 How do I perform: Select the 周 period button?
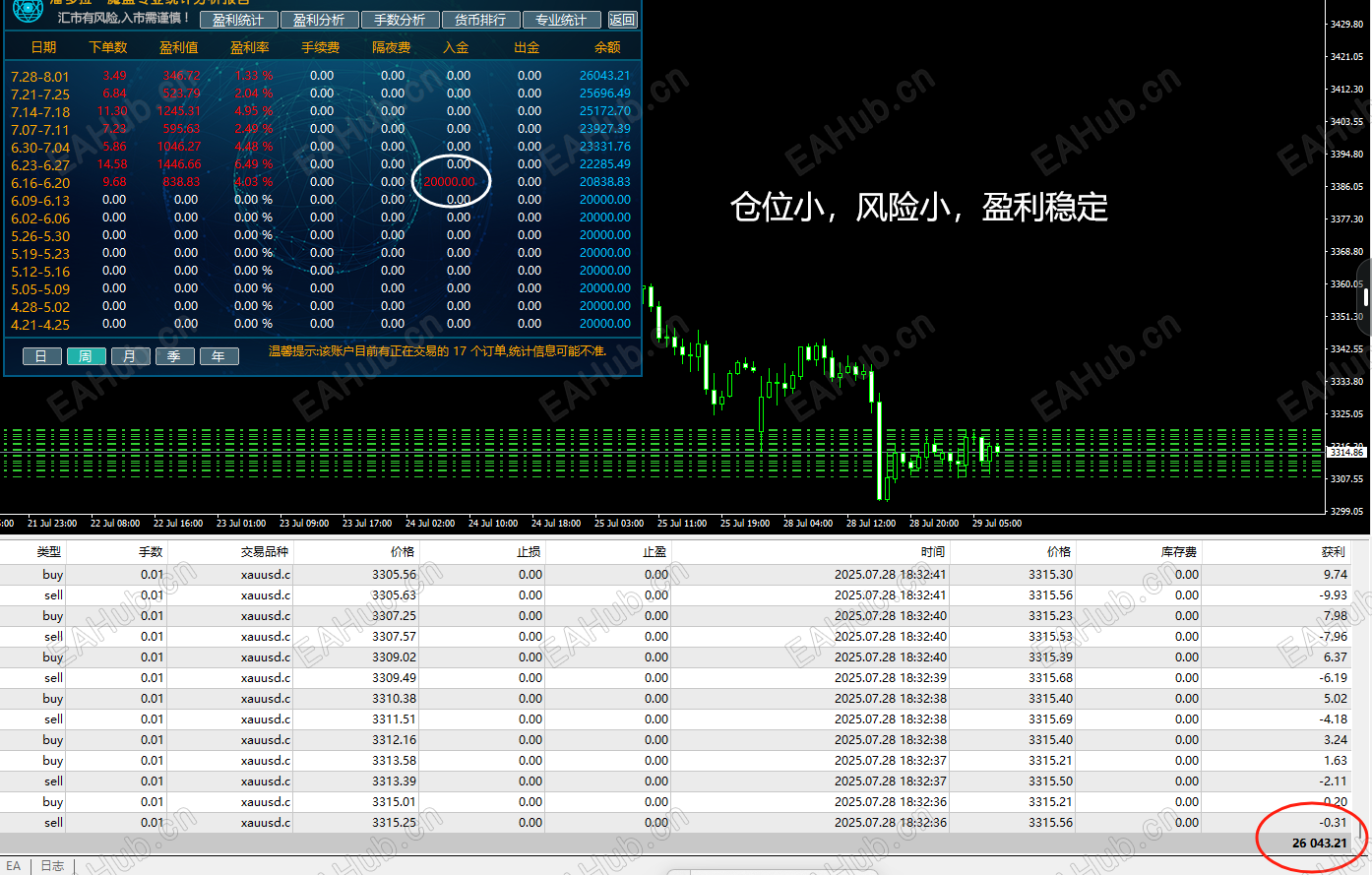coord(86,356)
